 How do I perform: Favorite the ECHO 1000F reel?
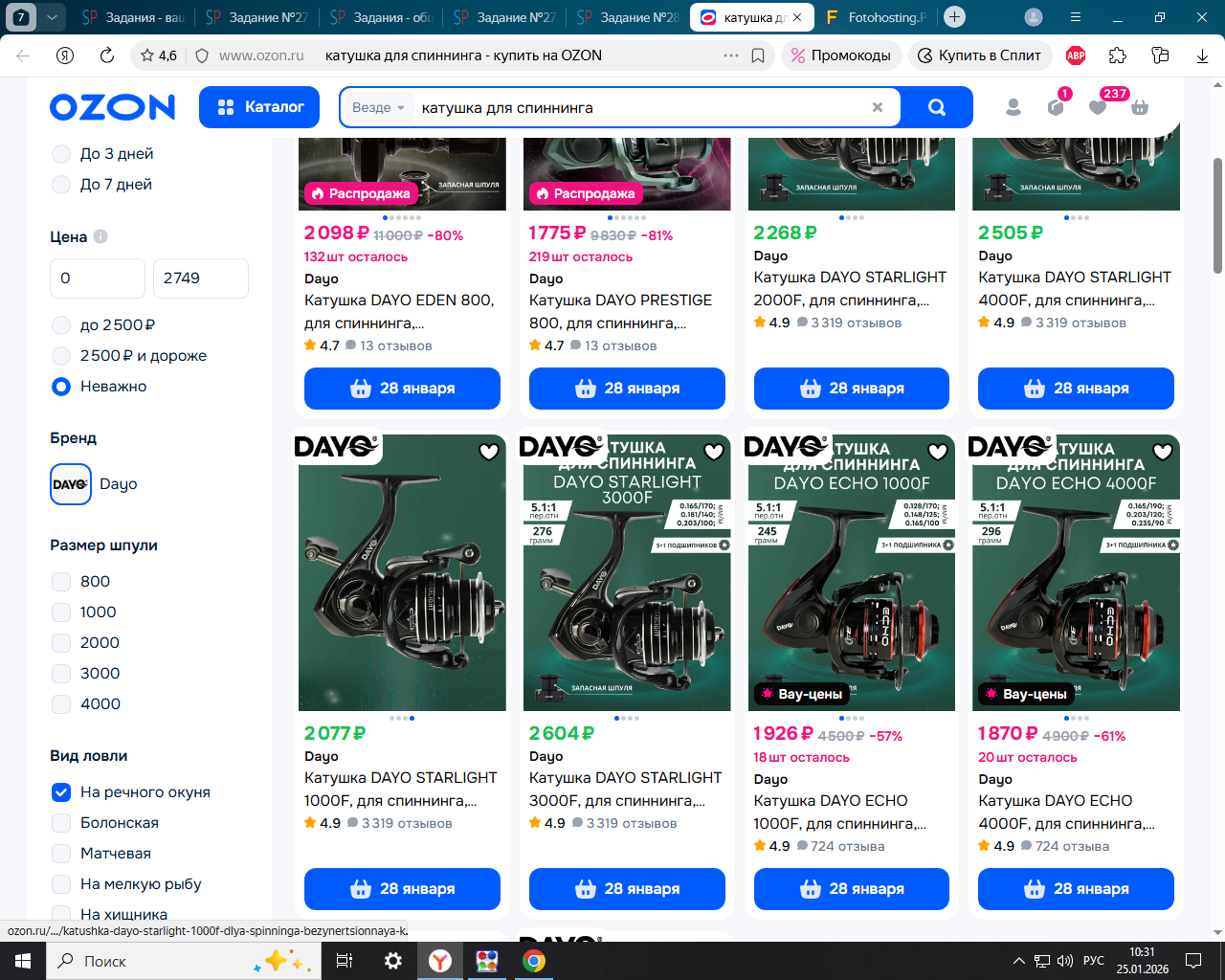coord(938,452)
